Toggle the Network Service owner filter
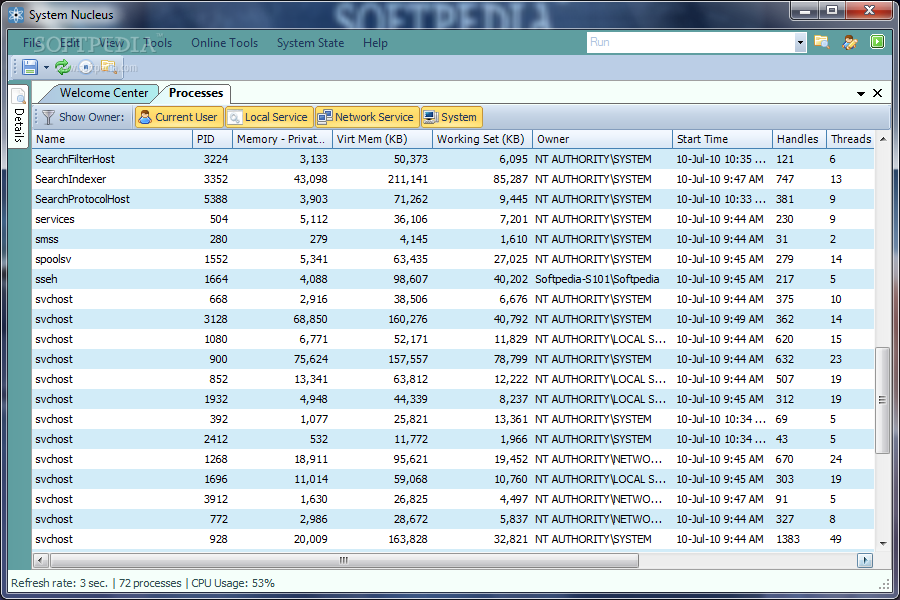The height and width of the screenshot is (600, 900). [x=366, y=117]
